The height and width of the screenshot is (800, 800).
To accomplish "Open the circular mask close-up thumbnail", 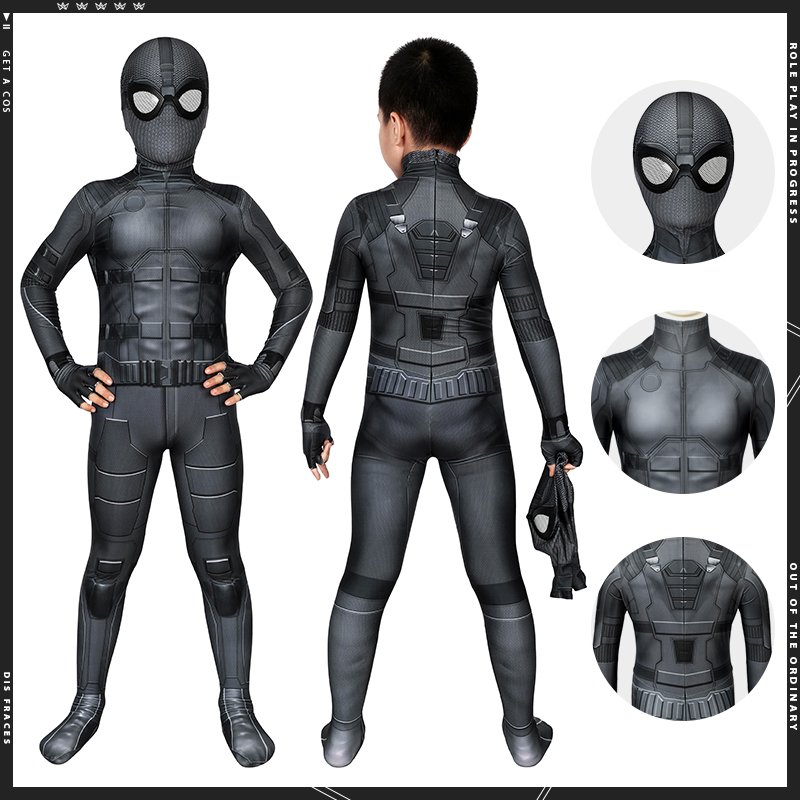I will click(x=683, y=172).
